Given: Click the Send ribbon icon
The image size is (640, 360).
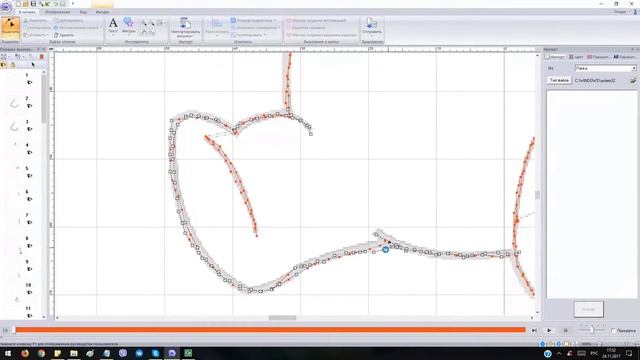Looking at the screenshot, I should point(371,24).
